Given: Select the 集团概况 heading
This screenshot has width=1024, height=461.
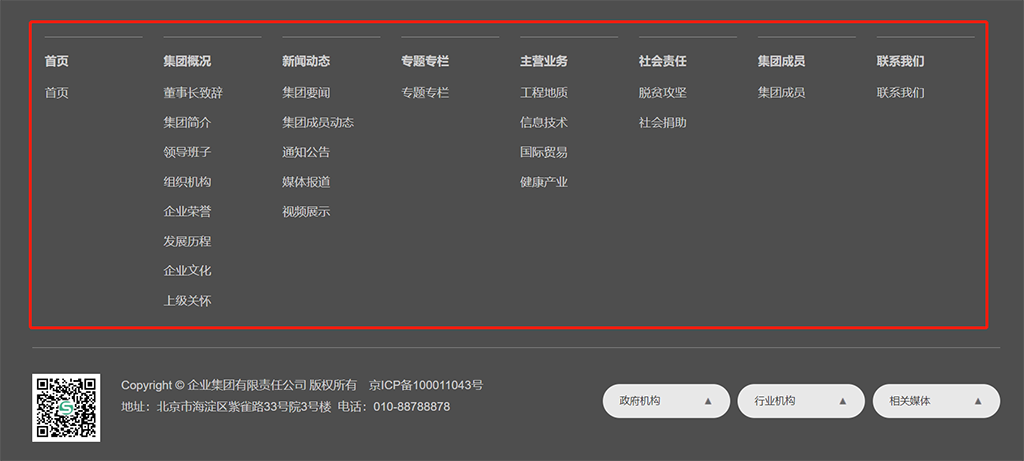Looking at the screenshot, I should tap(187, 61).
